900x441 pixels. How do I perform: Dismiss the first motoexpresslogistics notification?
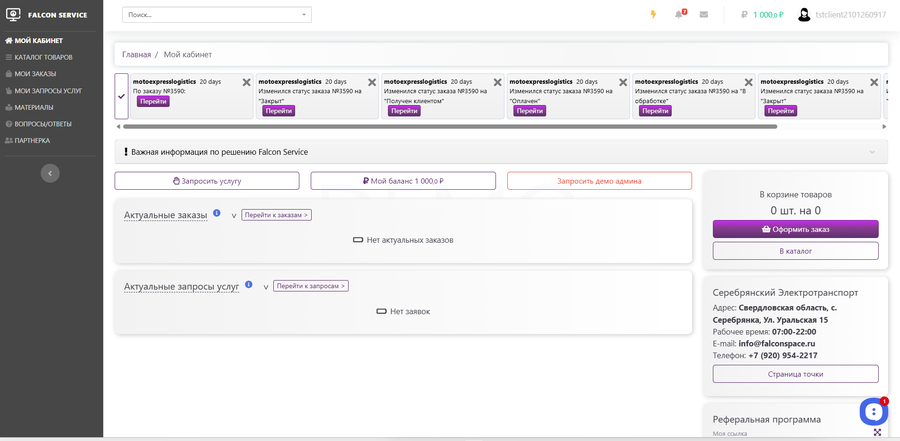(247, 82)
